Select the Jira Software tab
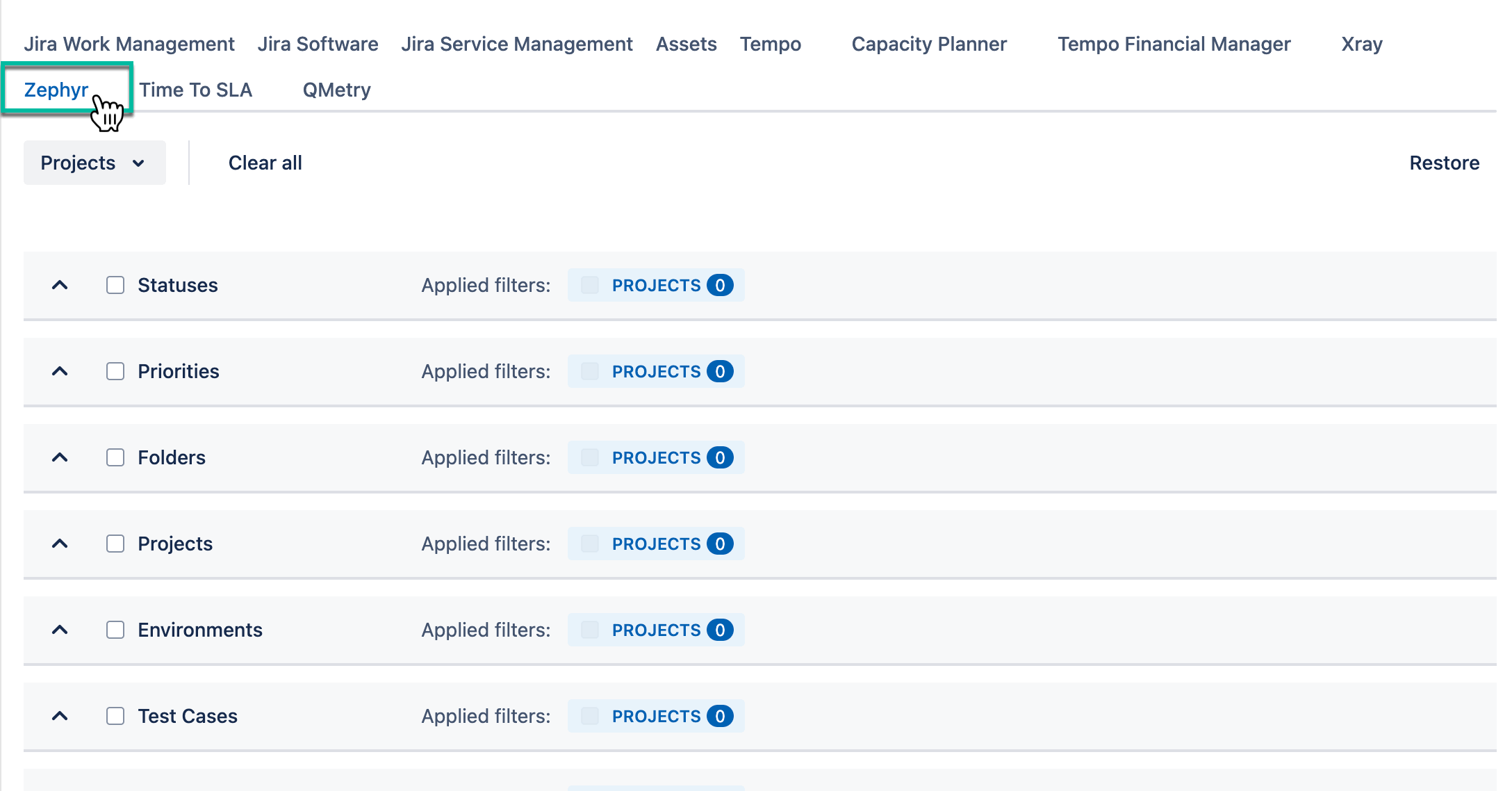The width and height of the screenshot is (1512, 791). pyautogui.click(x=318, y=44)
